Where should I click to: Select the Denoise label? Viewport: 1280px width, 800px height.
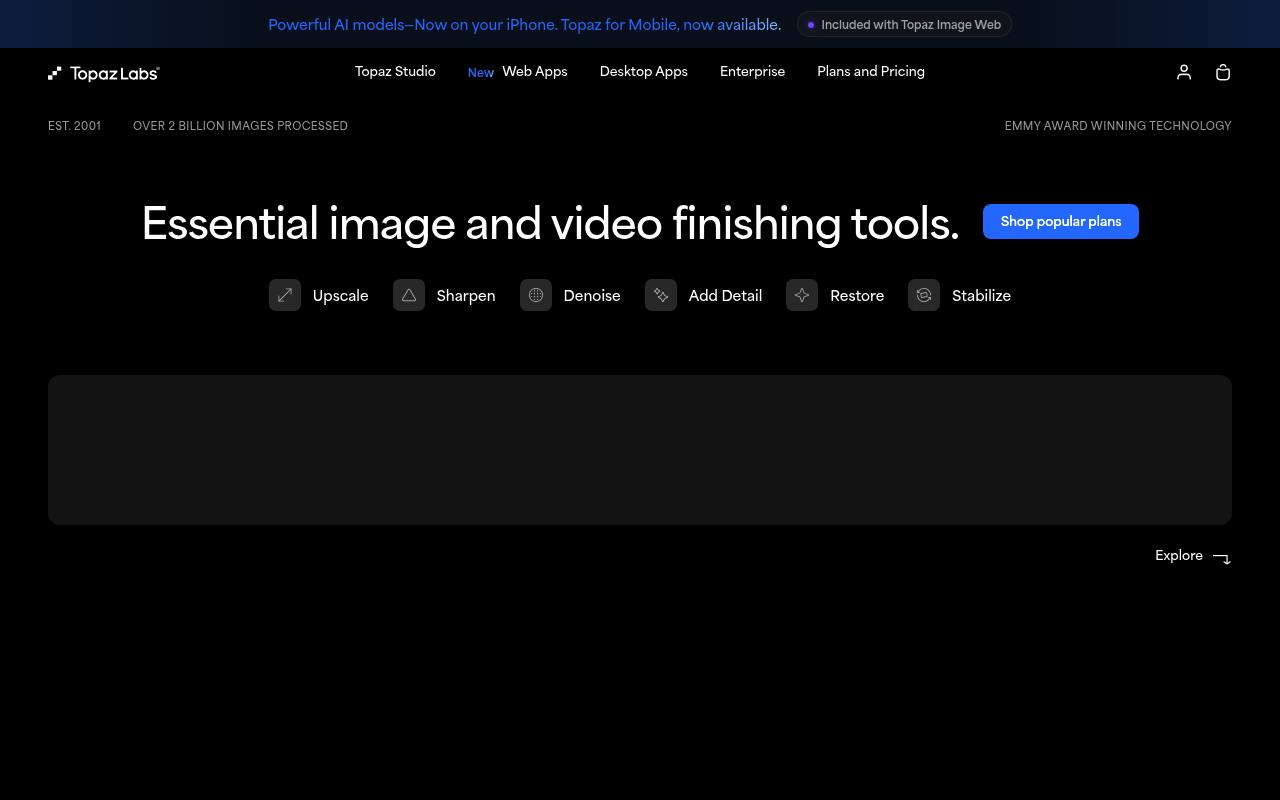tap(592, 296)
